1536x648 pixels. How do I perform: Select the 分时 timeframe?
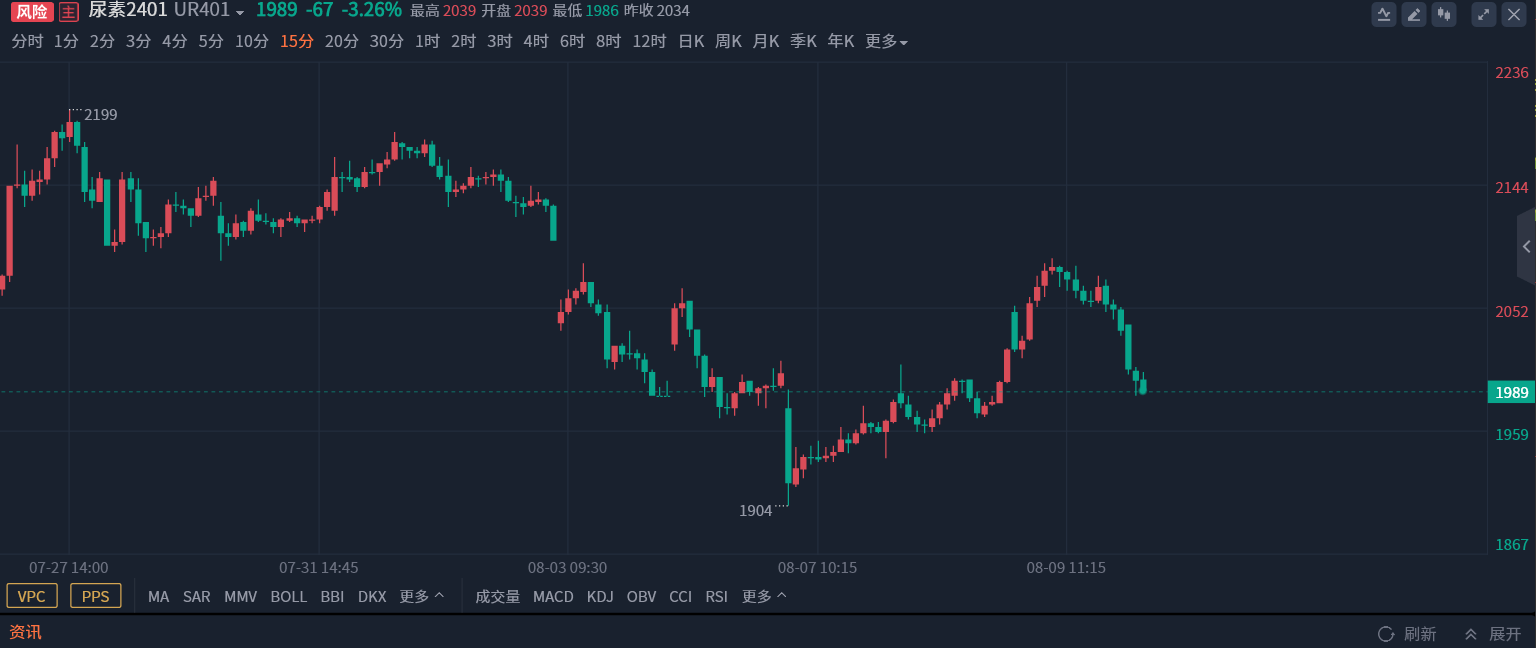[27, 42]
